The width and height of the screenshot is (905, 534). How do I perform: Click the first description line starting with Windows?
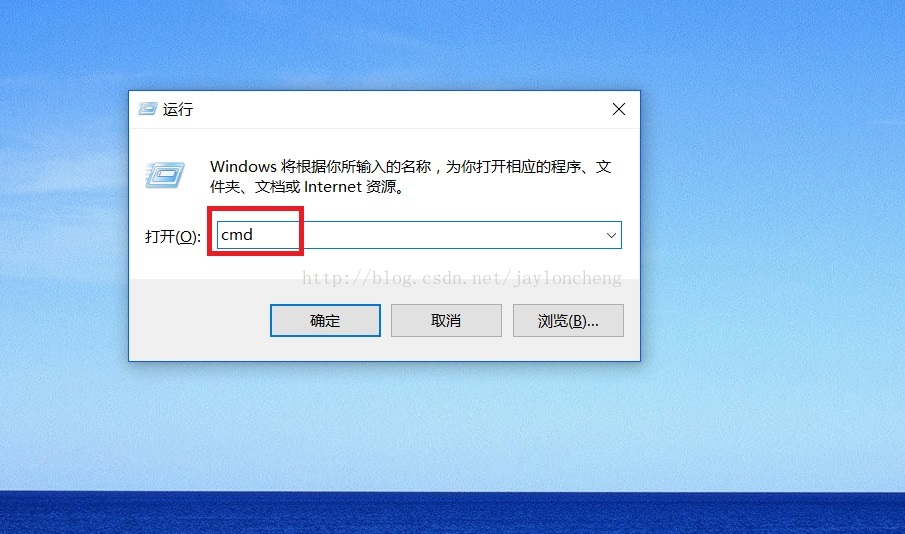pyautogui.click(x=410, y=167)
